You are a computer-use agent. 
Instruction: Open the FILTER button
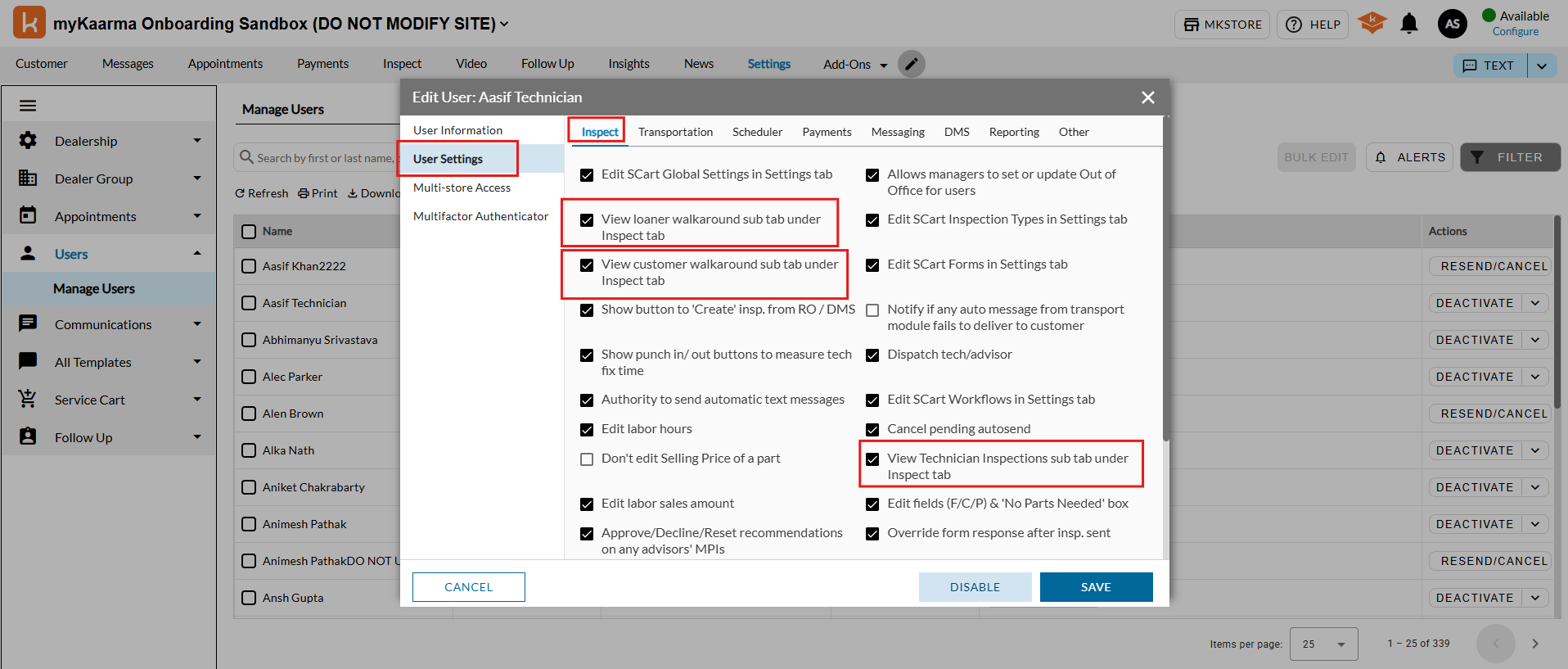point(1510,157)
